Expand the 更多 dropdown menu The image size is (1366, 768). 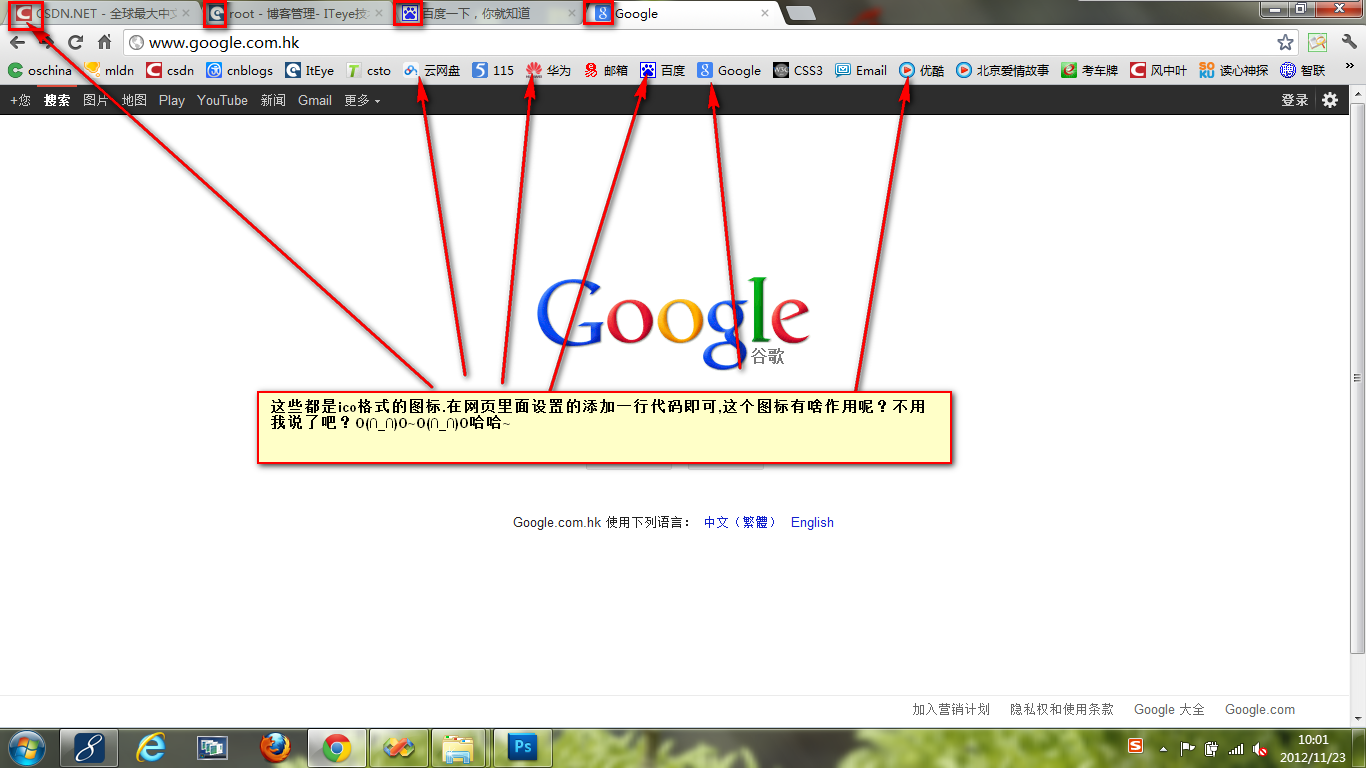[362, 100]
